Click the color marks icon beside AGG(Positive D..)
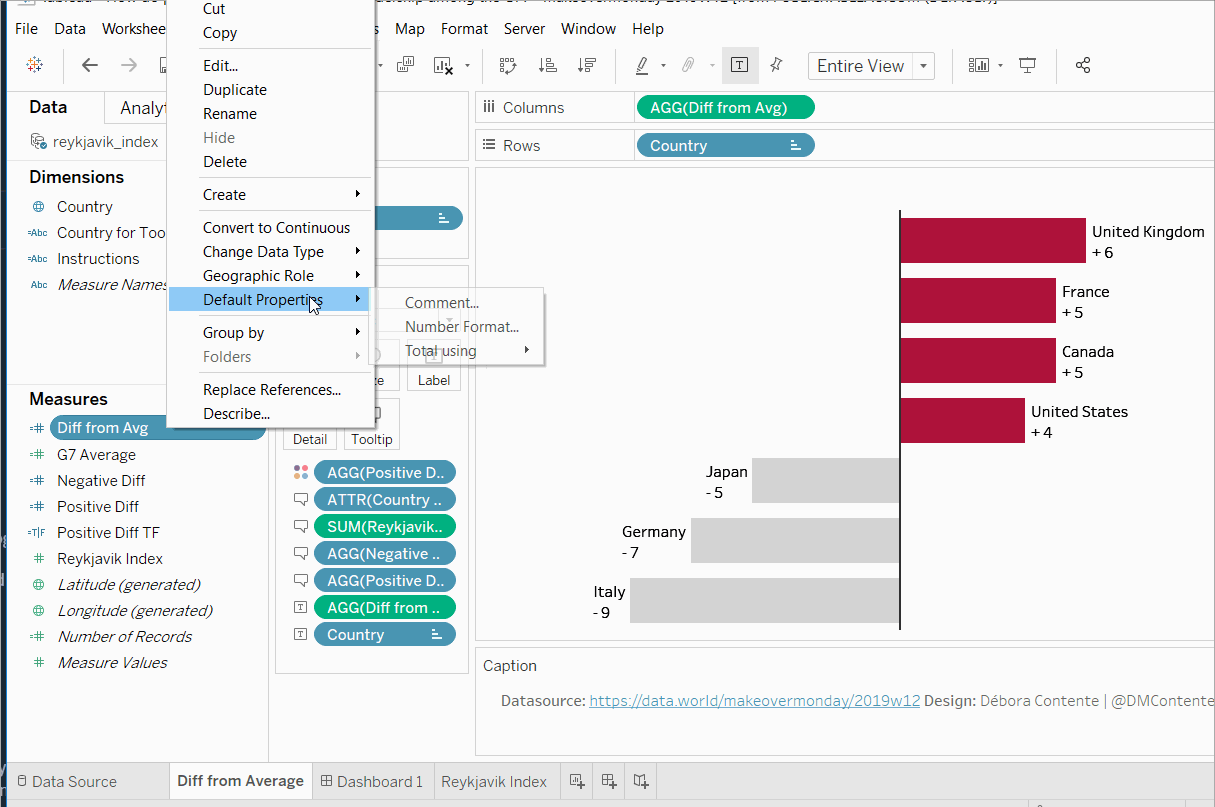The image size is (1215, 807). 300,472
